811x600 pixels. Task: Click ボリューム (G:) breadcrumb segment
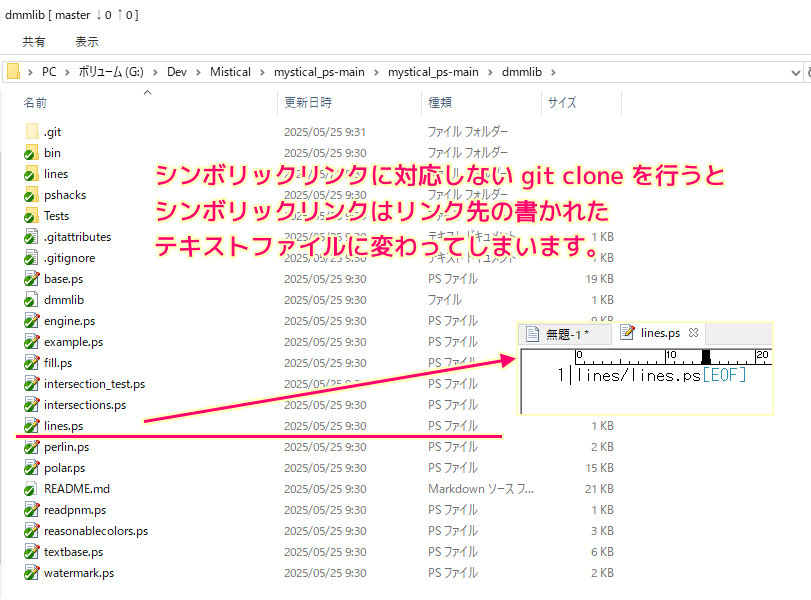(x=111, y=72)
